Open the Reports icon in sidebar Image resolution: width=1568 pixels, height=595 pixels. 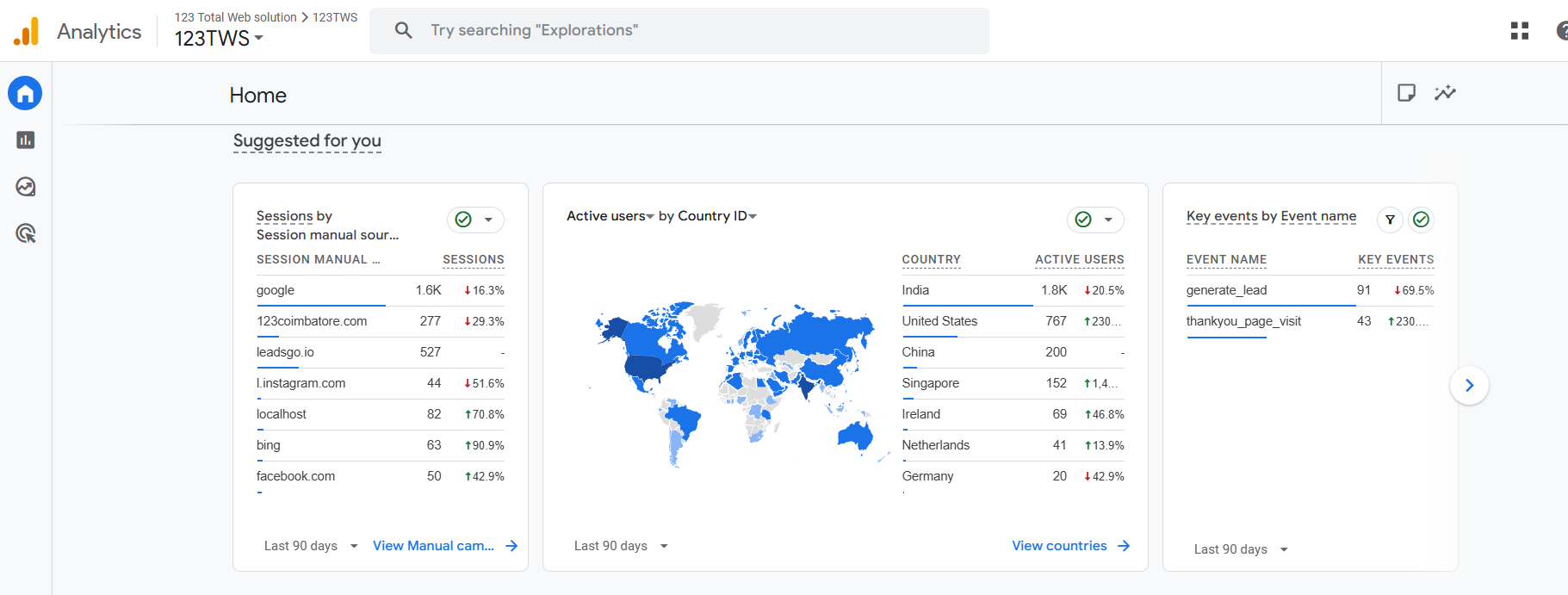coord(25,139)
